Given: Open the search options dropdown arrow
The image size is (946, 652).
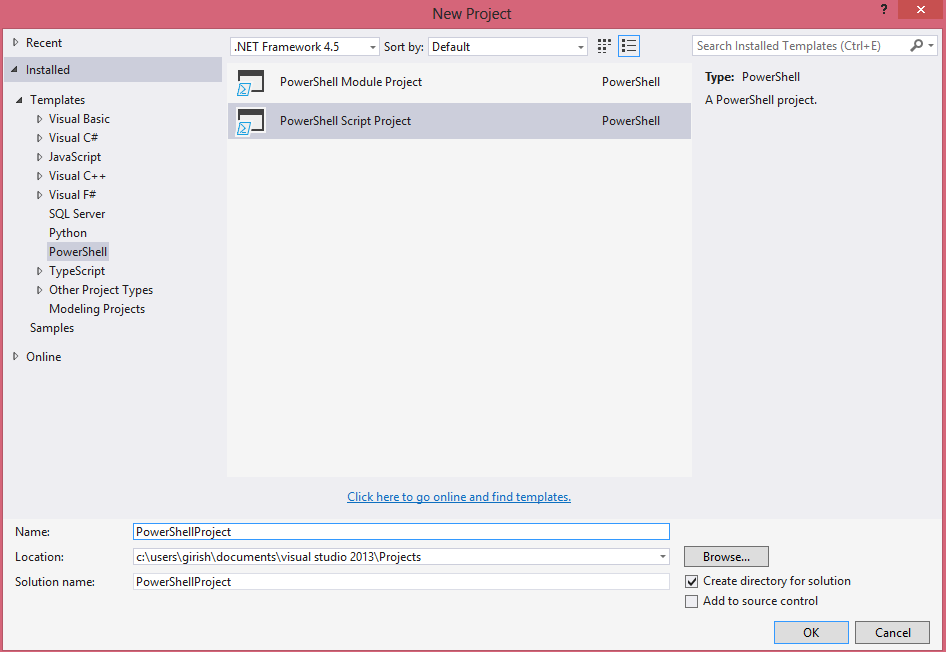Looking at the screenshot, I should (x=931, y=46).
